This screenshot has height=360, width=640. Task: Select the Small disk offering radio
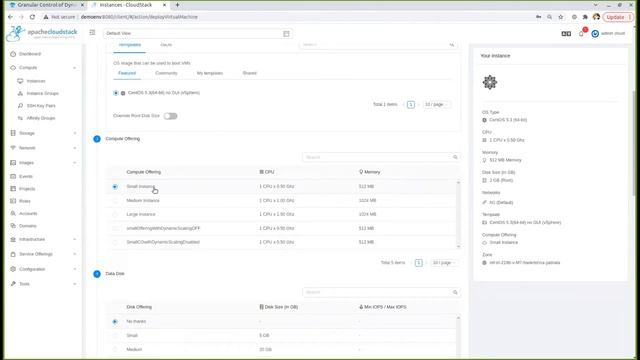115,336
